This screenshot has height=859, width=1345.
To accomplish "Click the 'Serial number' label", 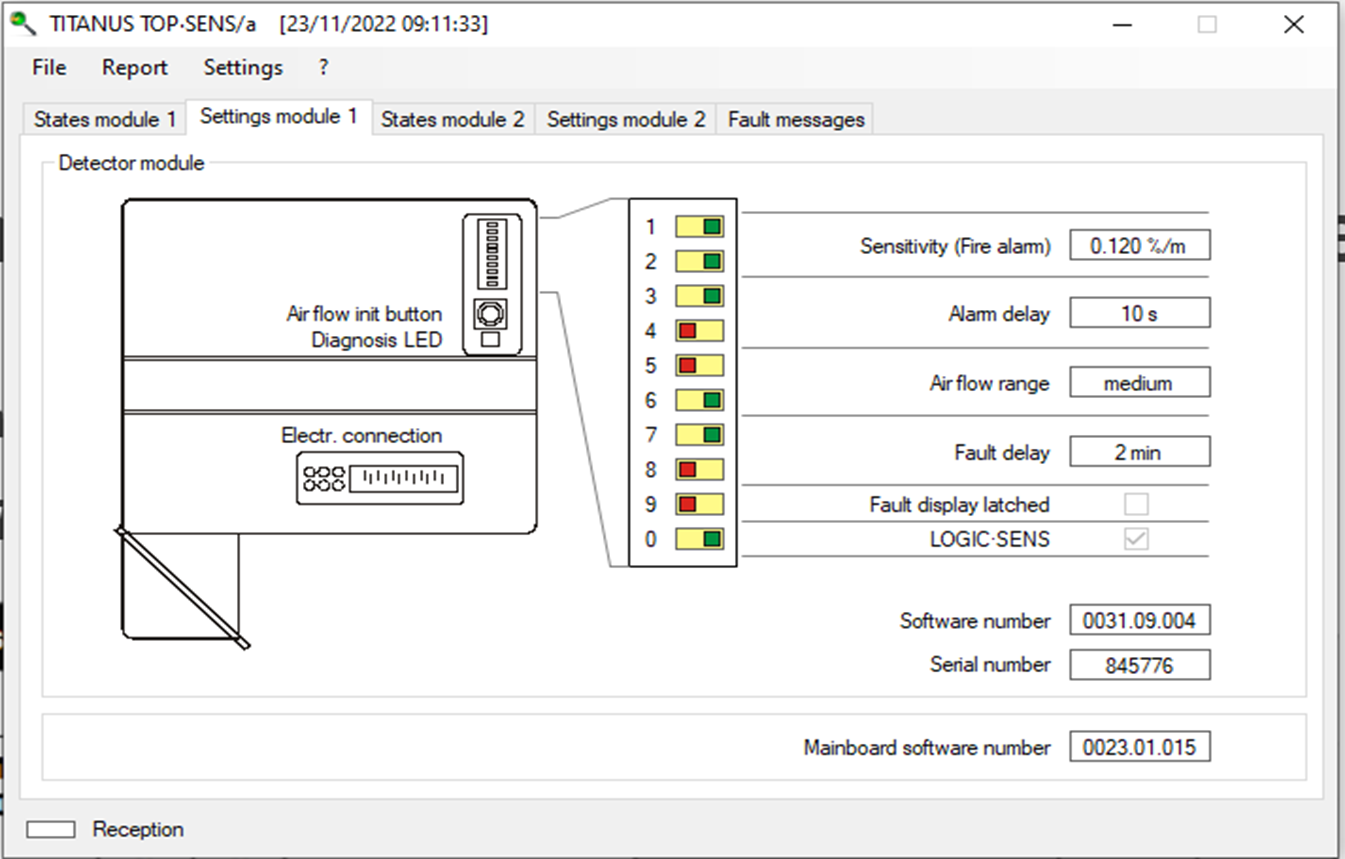I will (x=990, y=664).
